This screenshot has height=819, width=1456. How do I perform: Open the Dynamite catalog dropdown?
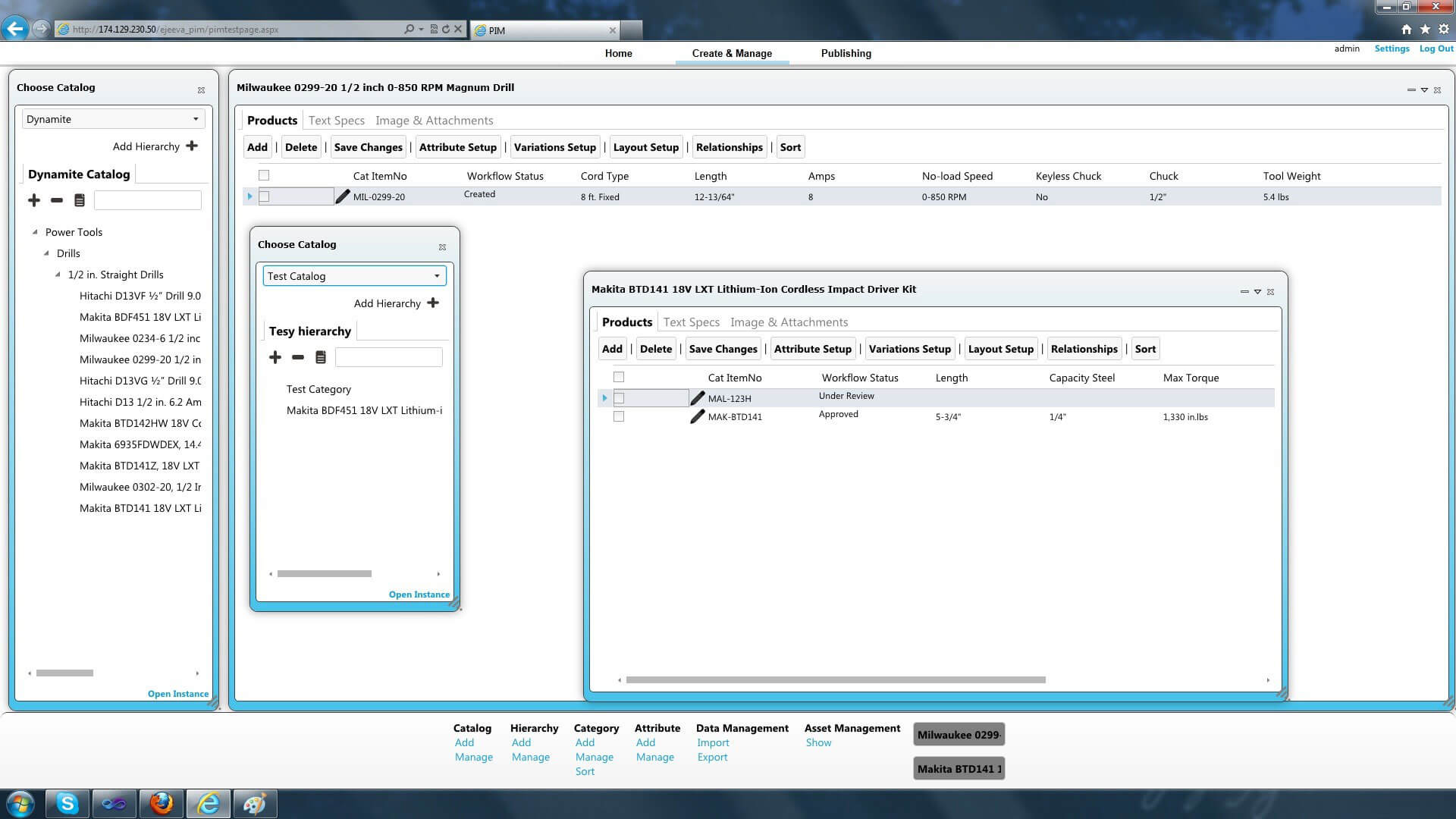click(113, 119)
